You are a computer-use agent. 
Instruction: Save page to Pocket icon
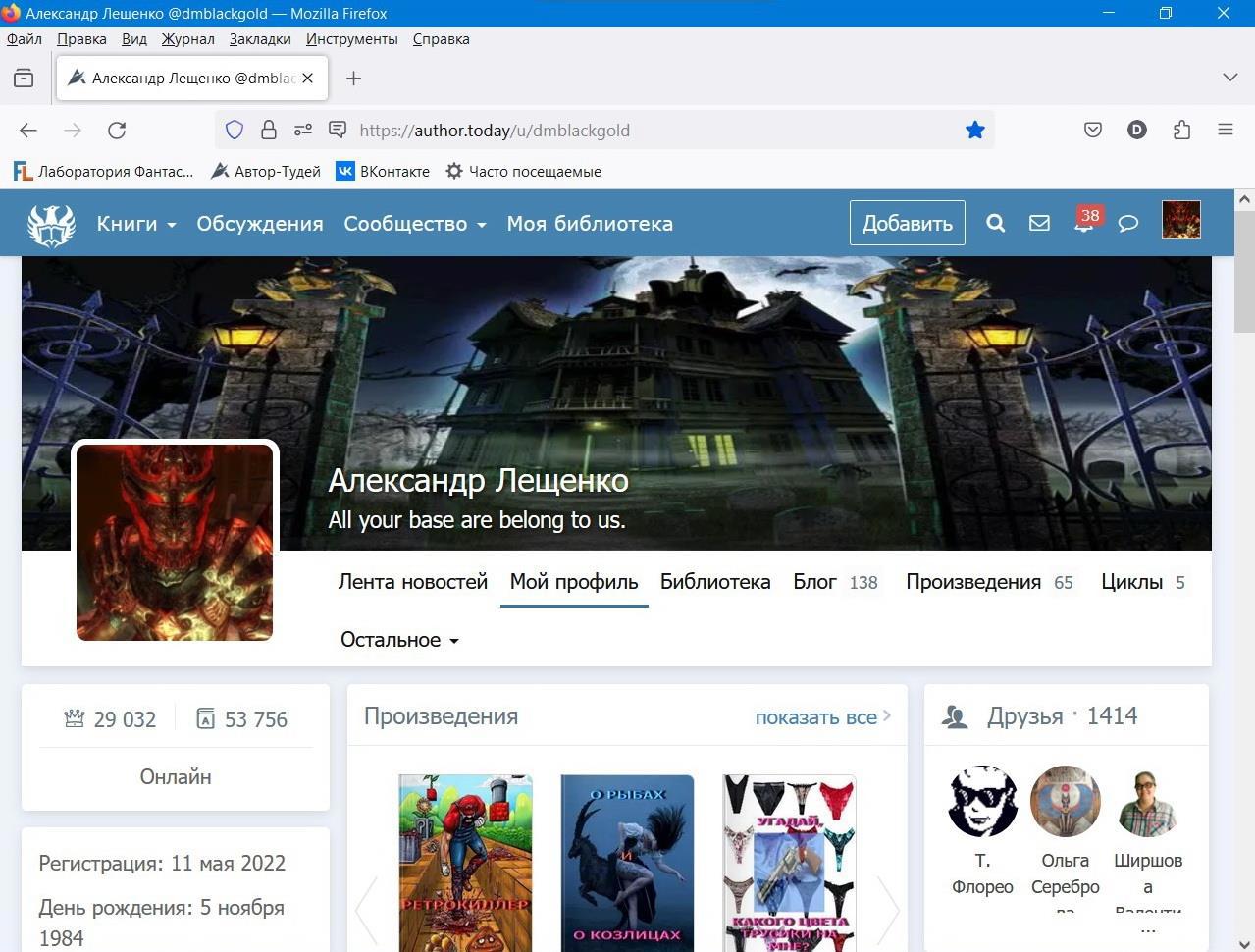click(1092, 130)
